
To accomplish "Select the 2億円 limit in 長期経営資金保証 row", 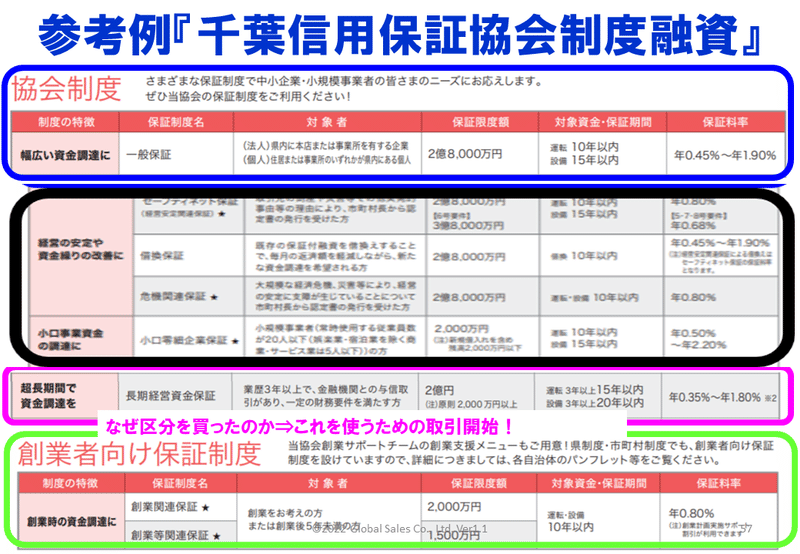I will coord(439,390).
